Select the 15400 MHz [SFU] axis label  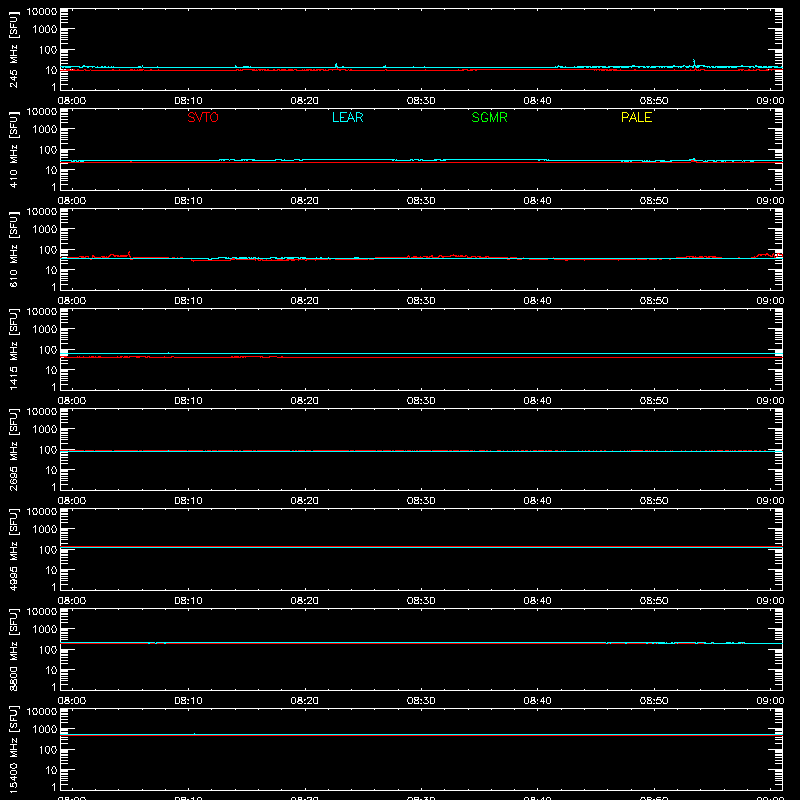point(13,749)
